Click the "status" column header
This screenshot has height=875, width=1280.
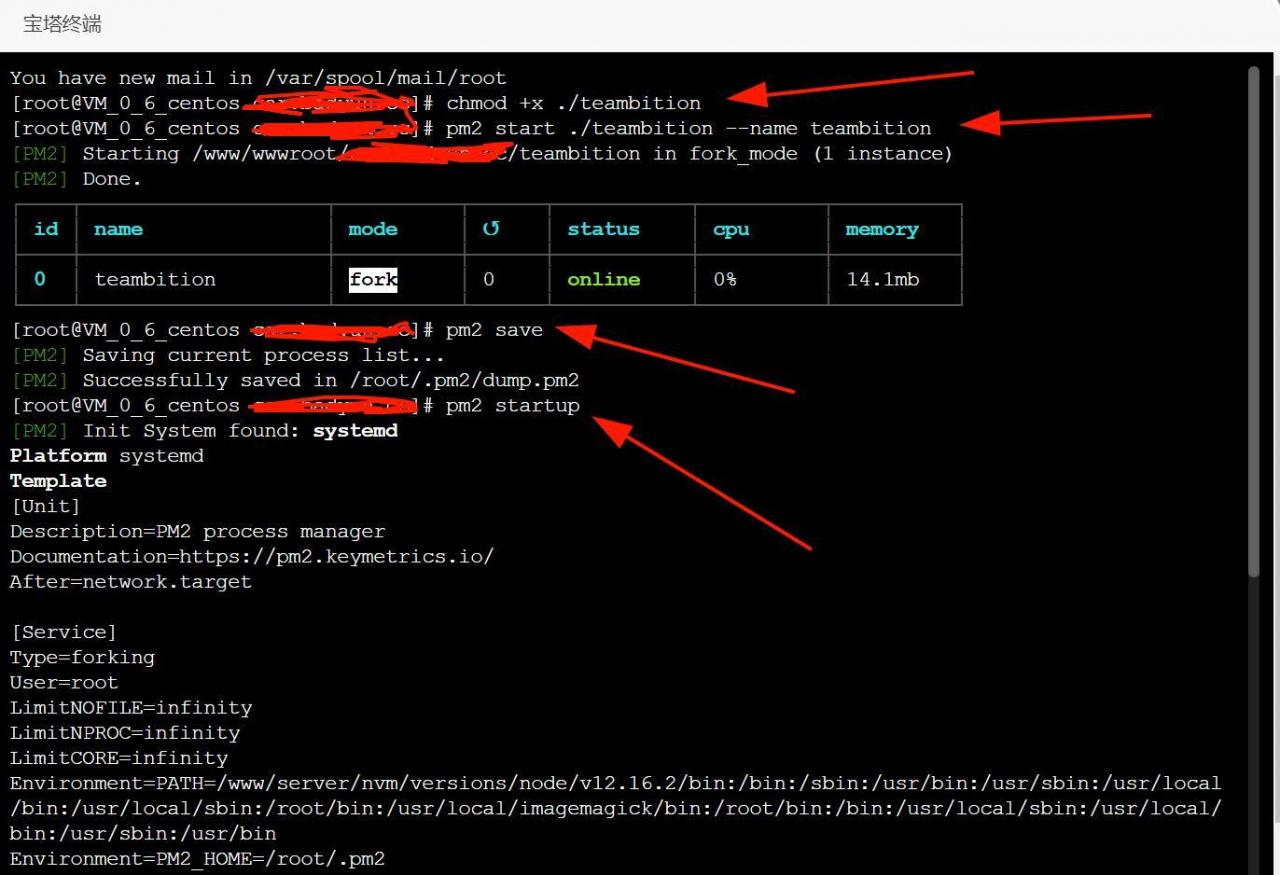603,229
